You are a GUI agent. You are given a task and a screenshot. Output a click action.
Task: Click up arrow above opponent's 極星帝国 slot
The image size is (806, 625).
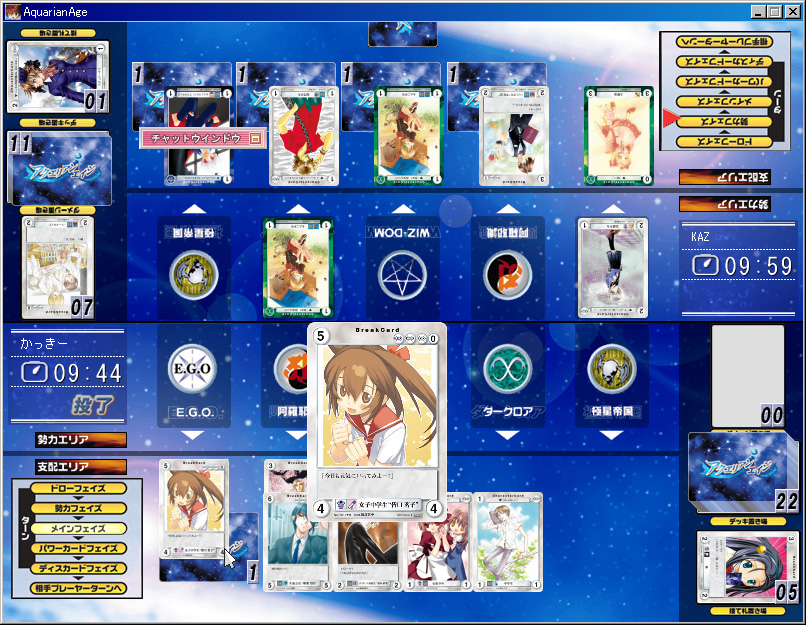[194, 209]
